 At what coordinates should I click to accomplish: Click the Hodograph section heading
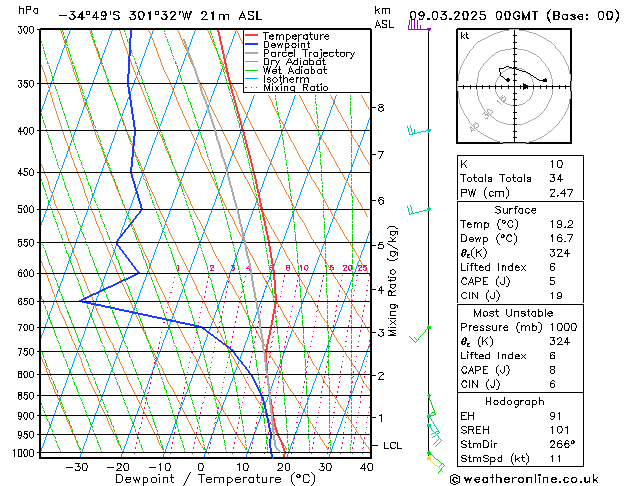coord(515,402)
